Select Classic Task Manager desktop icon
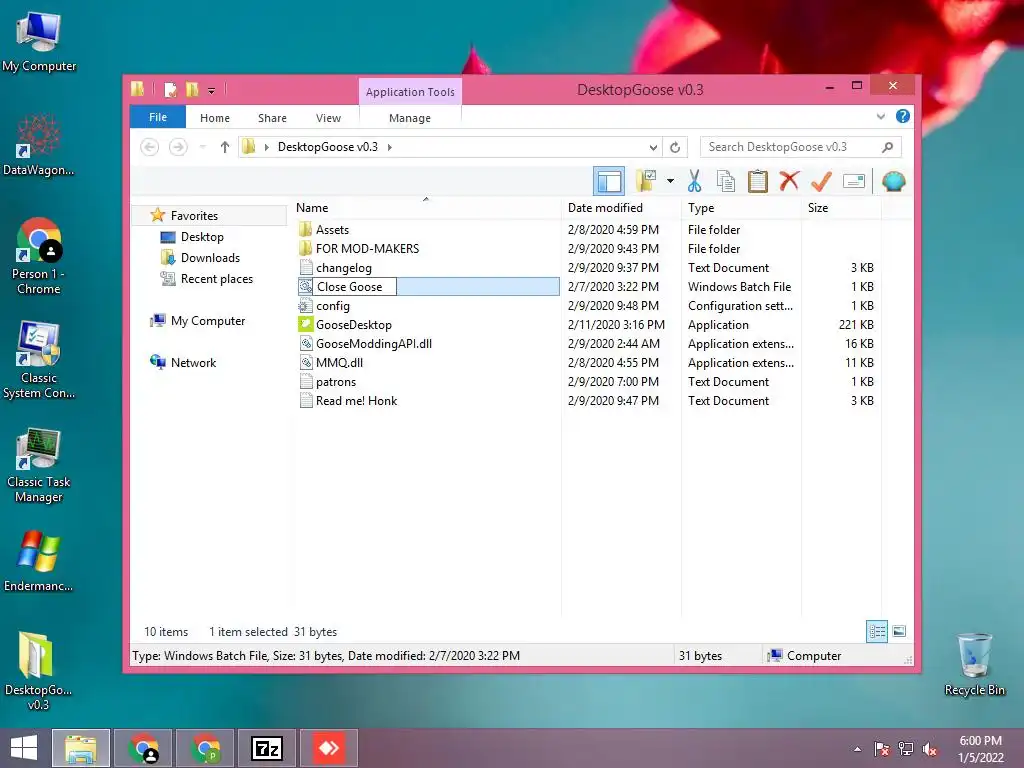1024x768 pixels. [39, 466]
